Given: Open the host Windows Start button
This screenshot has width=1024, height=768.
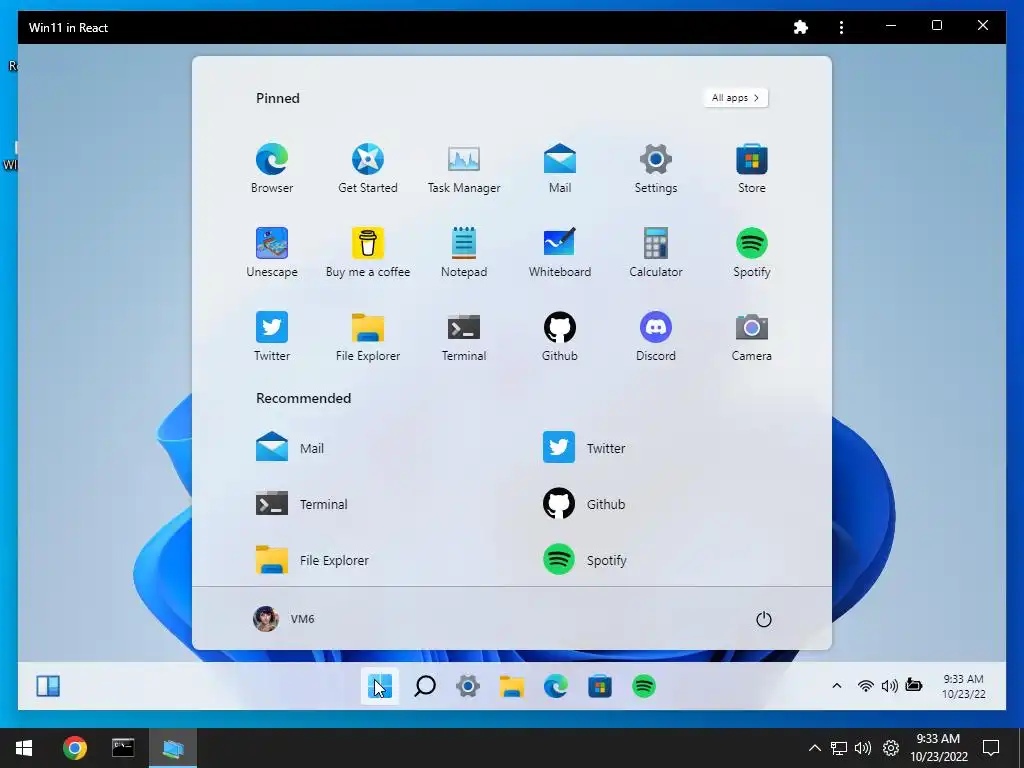Looking at the screenshot, I should click(24, 748).
